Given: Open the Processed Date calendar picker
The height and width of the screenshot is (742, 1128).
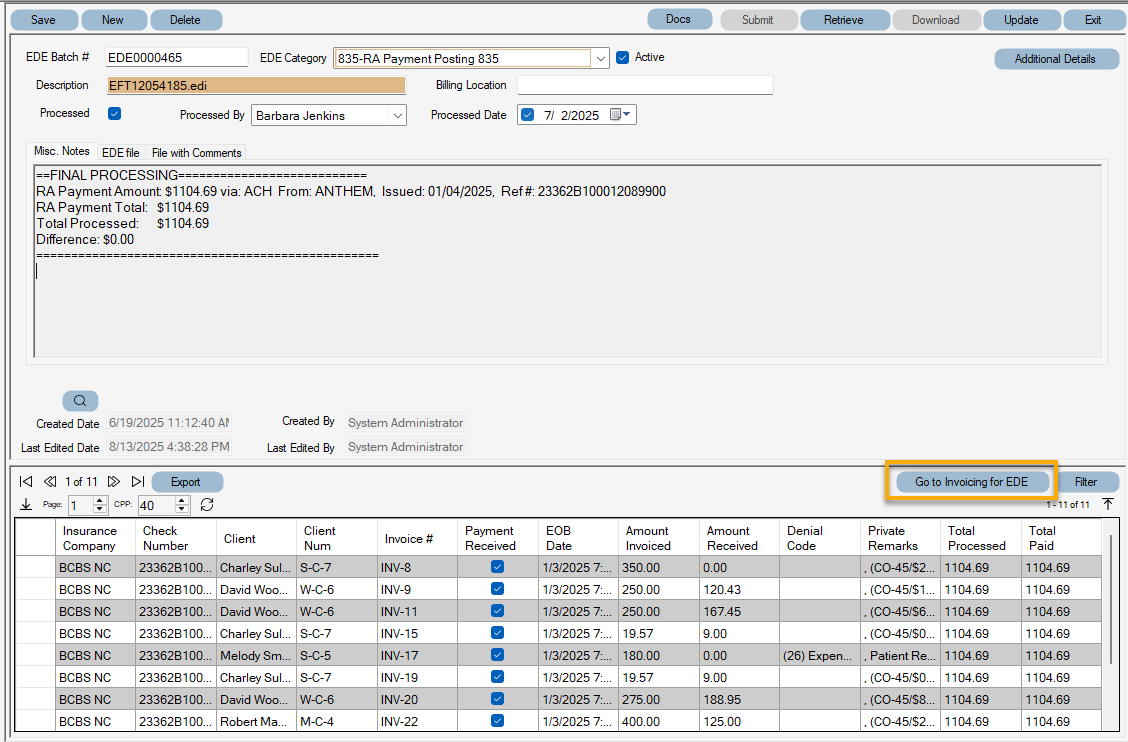Looking at the screenshot, I should (616, 114).
